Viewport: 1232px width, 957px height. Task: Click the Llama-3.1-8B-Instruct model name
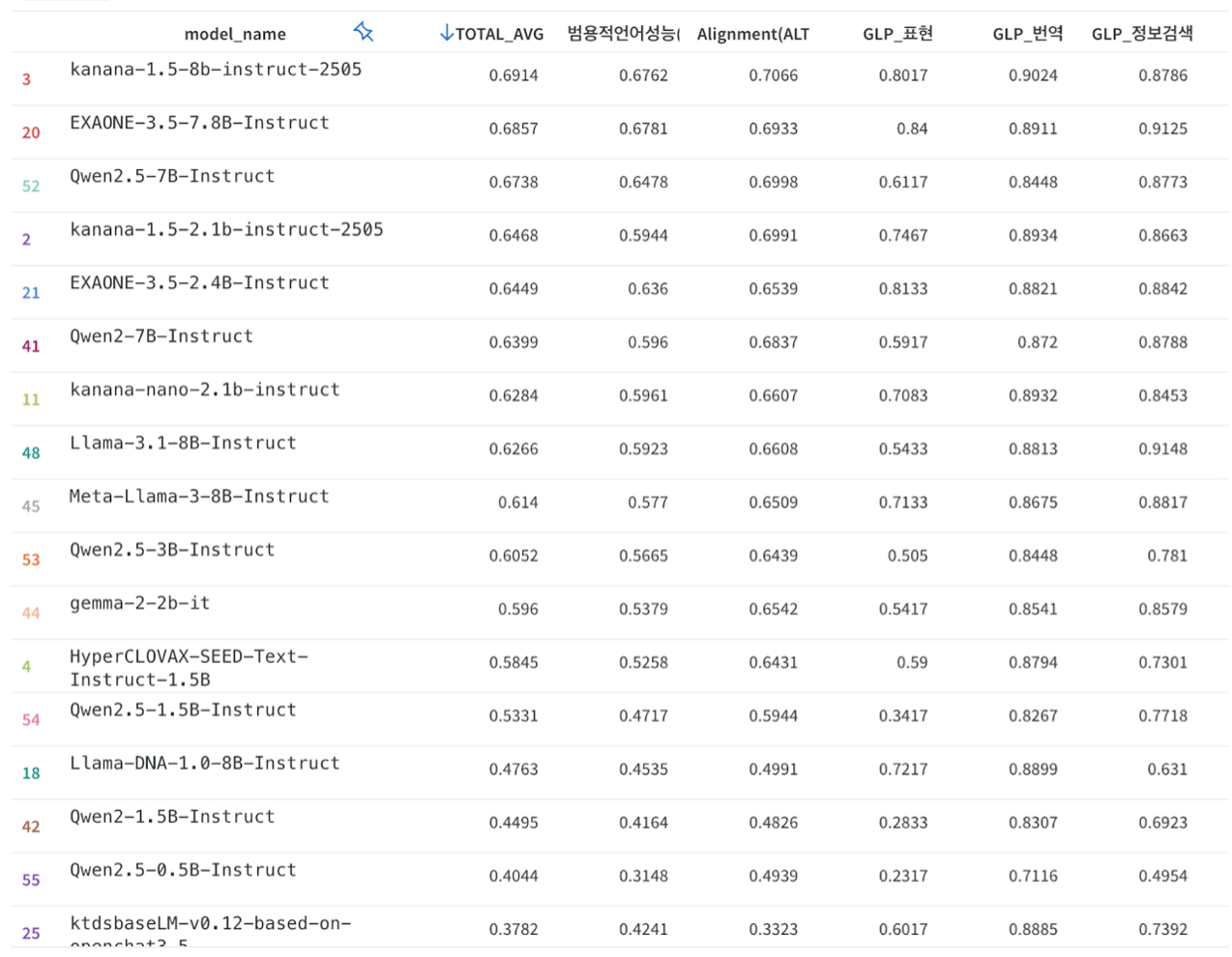tap(183, 443)
